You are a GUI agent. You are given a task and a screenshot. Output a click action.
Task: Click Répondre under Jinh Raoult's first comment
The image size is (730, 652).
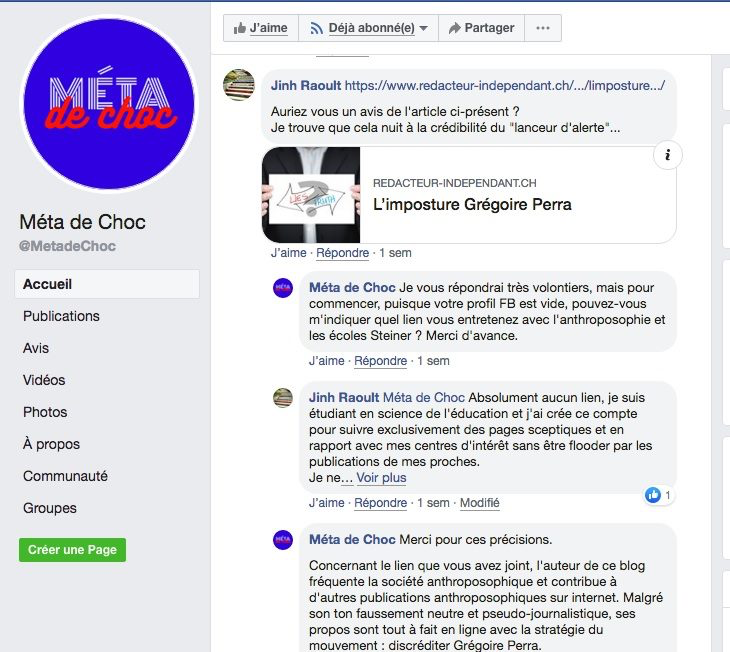coord(343,253)
